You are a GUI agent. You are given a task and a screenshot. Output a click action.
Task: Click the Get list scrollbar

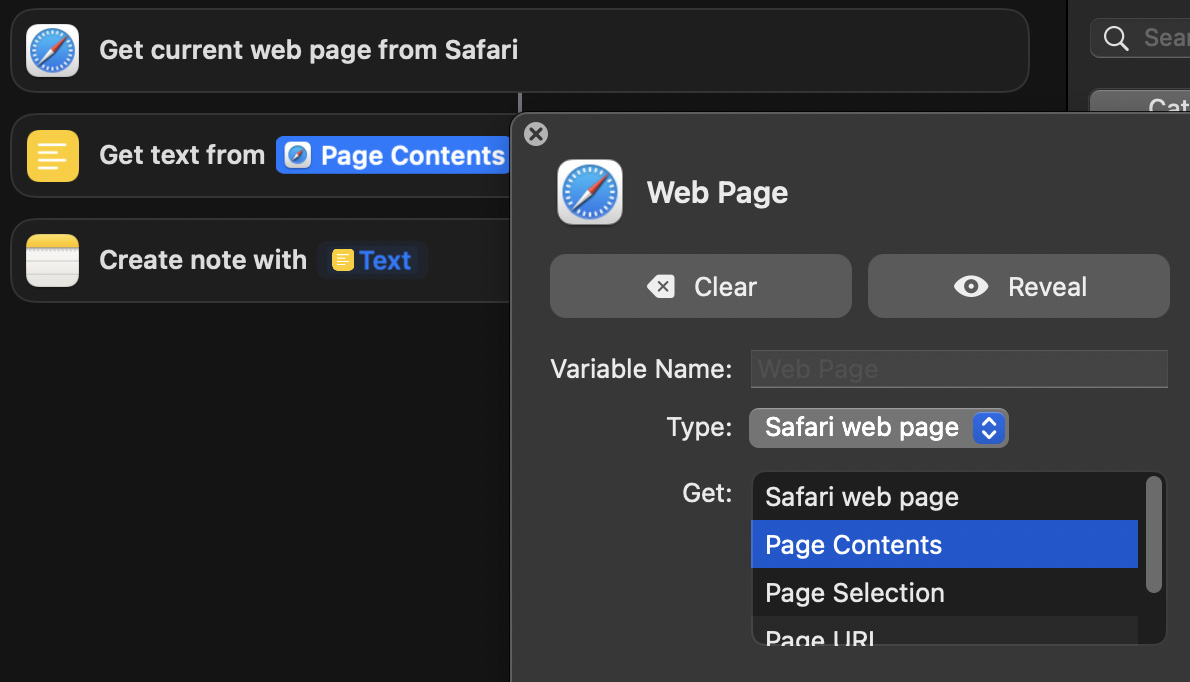tap(1153, 534)
